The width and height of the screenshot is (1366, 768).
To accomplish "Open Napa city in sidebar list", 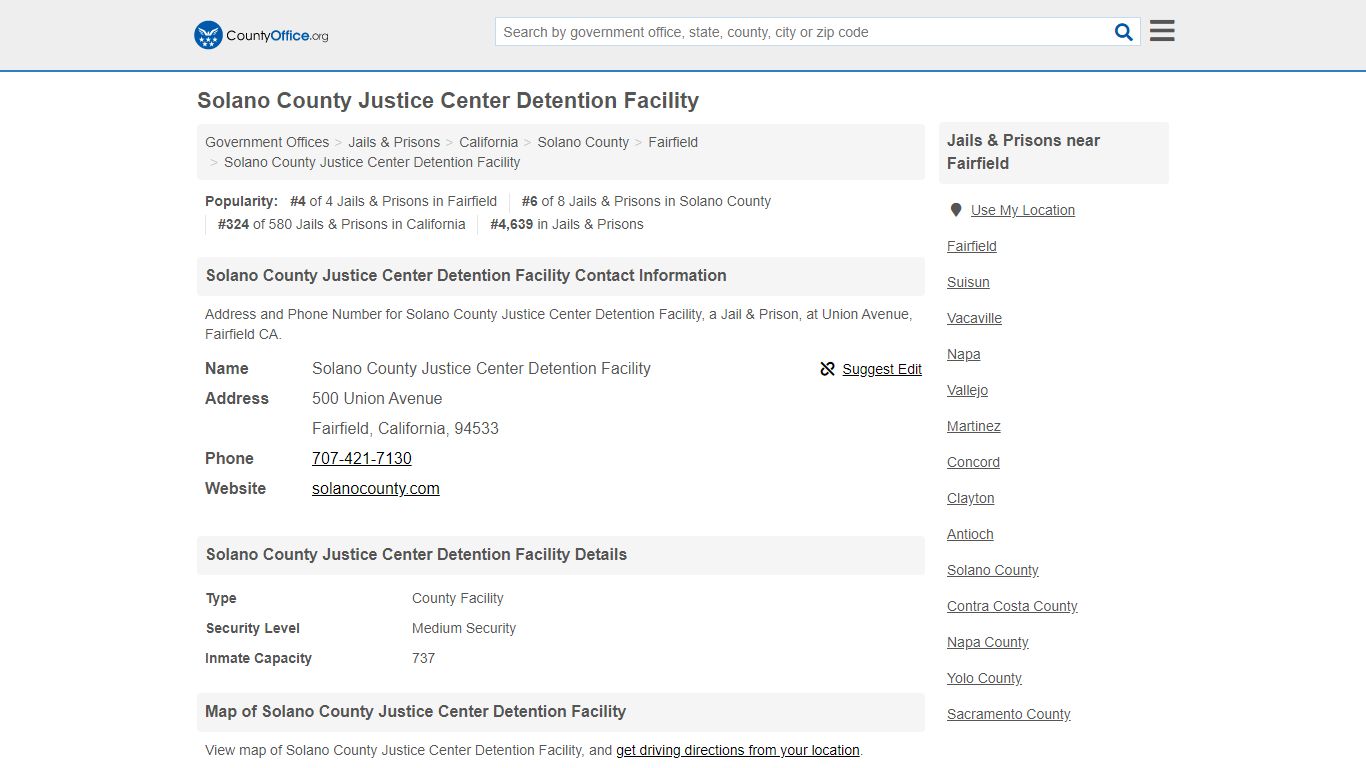I will click(x=964, y=354).
